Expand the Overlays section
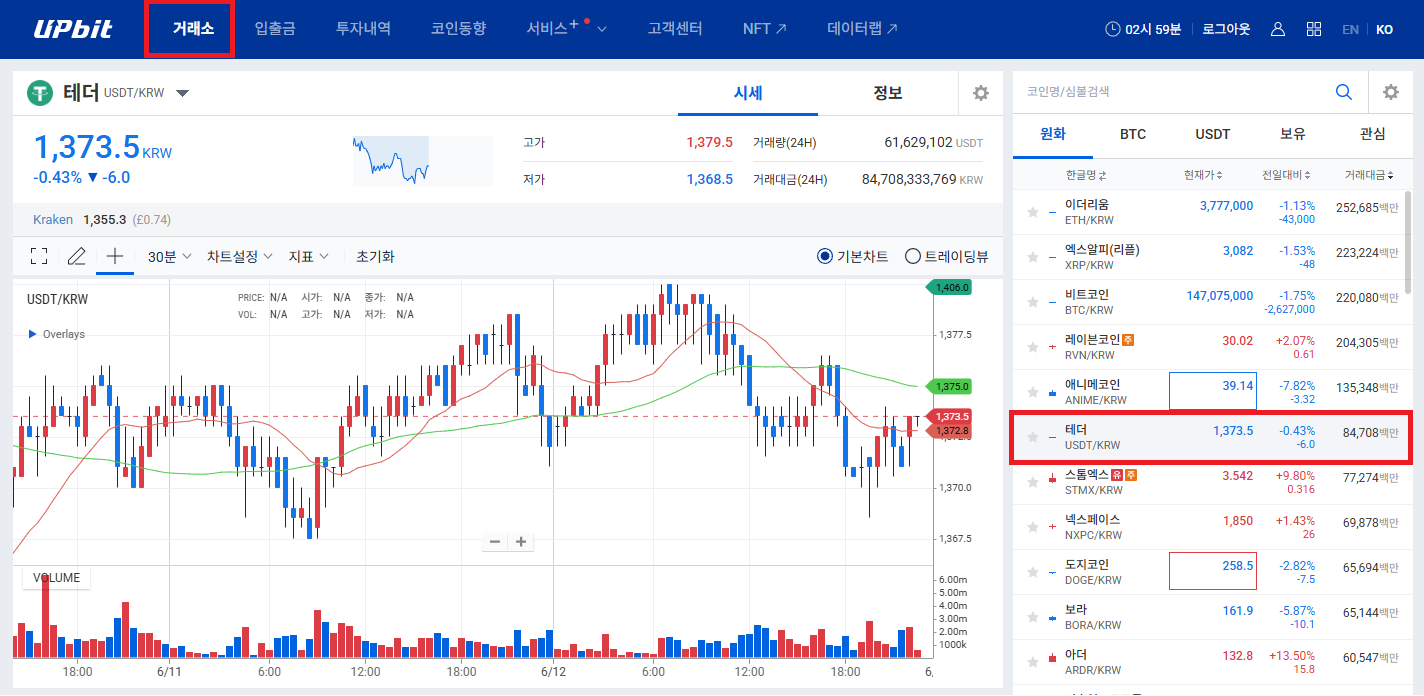This screenshot has height=696, width=1424. (57, 334)
